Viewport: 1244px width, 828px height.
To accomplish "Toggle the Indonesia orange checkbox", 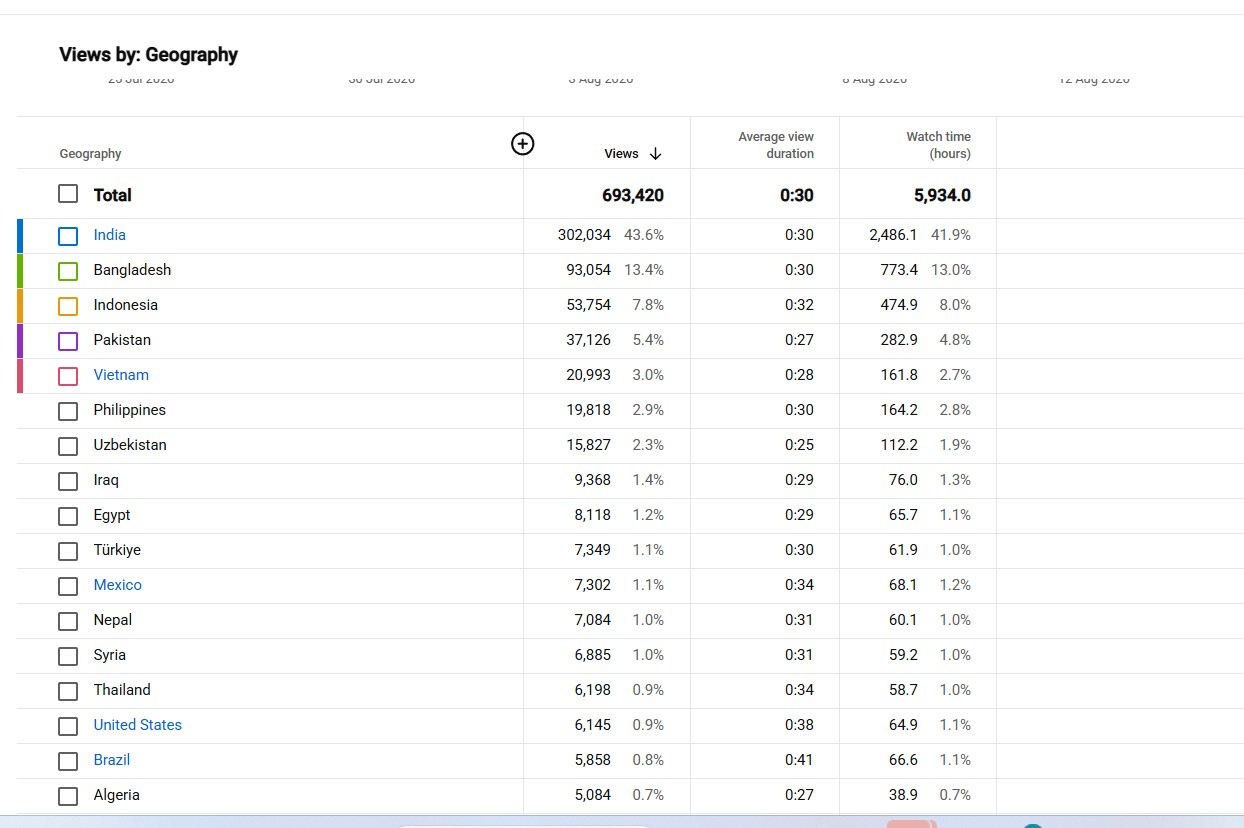I will click(68, 306).
